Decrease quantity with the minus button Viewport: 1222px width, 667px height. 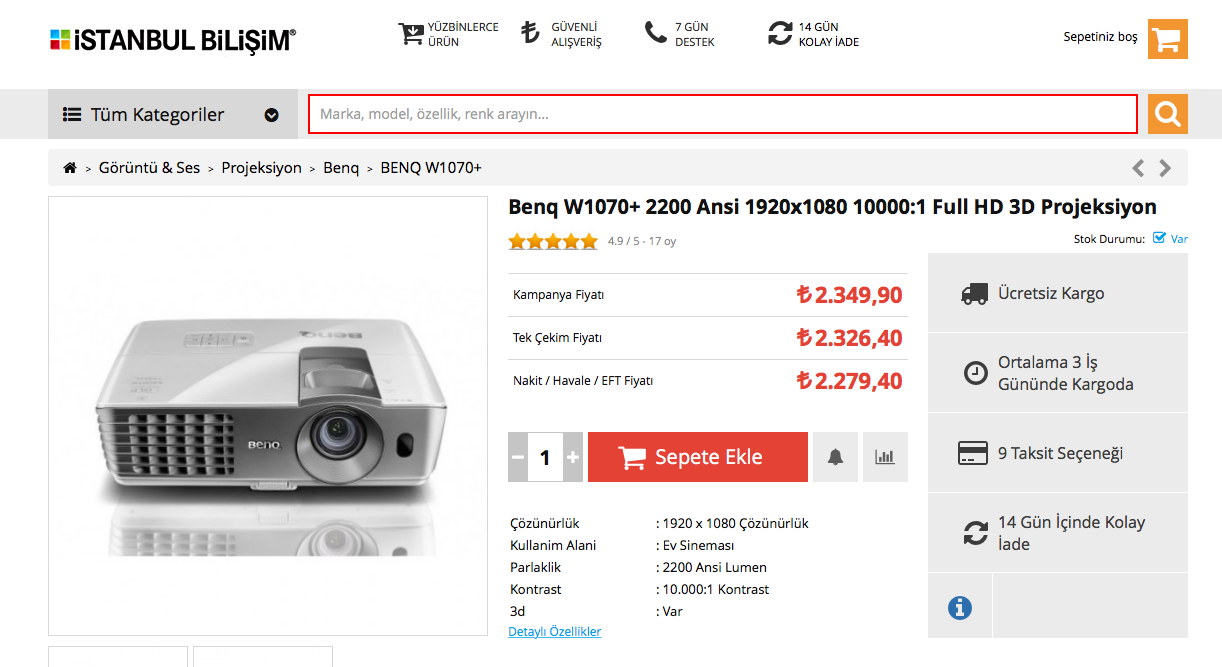tap(518, 457)
